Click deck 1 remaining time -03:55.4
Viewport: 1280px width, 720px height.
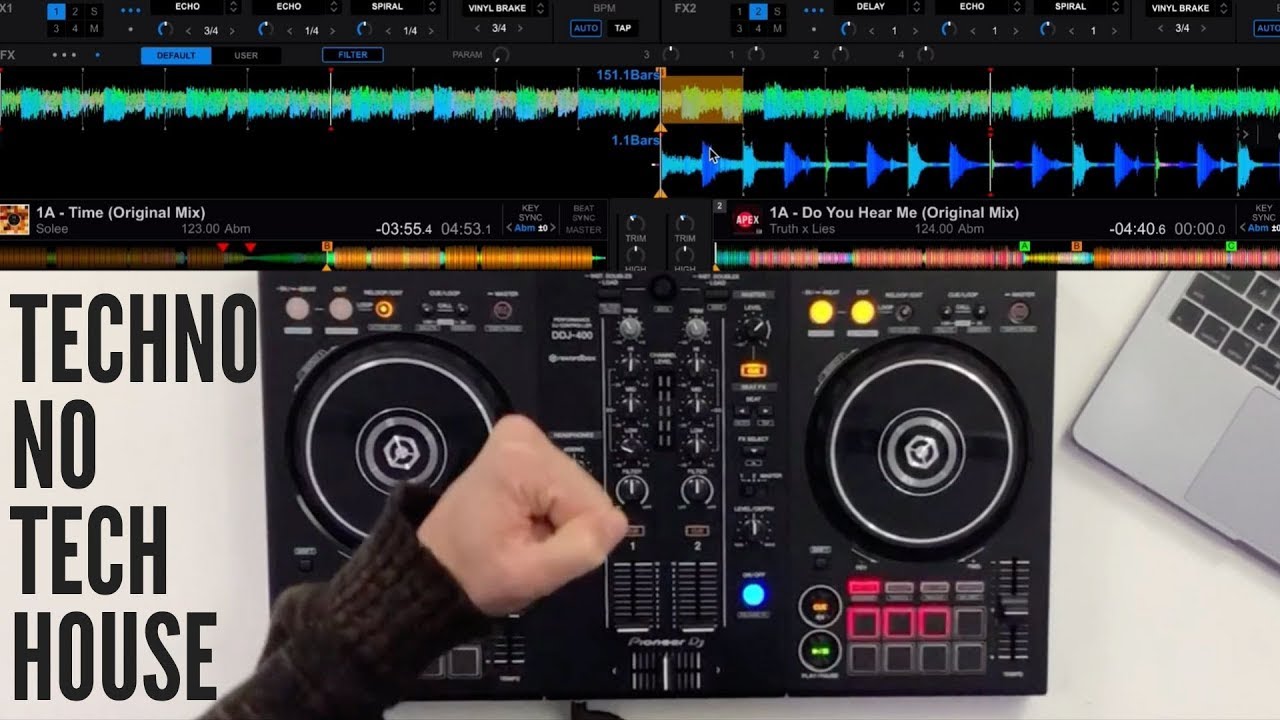click(x=404, y=229)
